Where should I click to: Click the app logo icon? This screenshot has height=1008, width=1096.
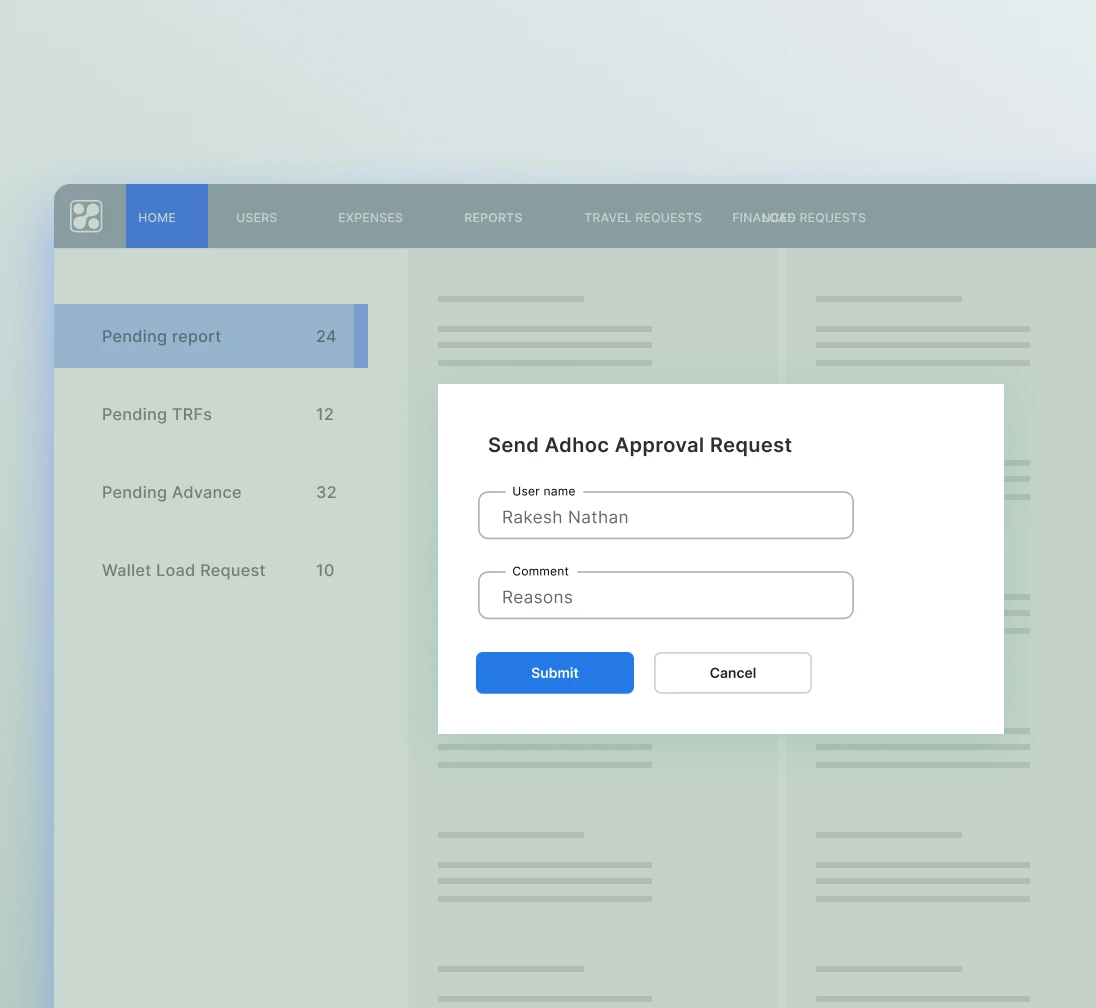tap(87, 216)
